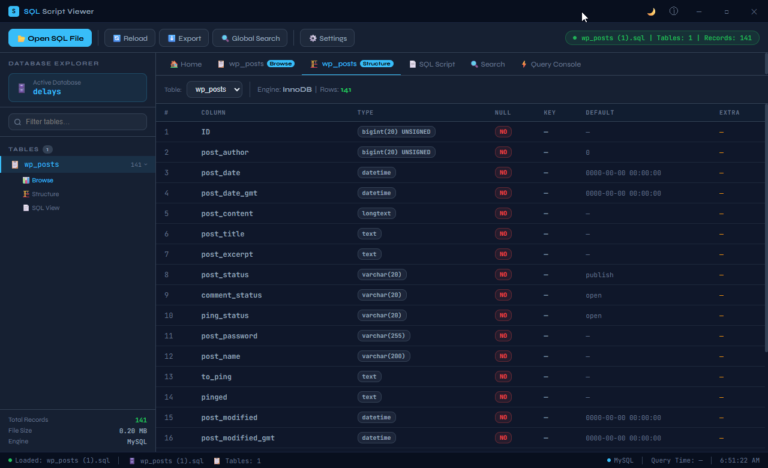Click the Home tab house icon

(x=174, y=64)
